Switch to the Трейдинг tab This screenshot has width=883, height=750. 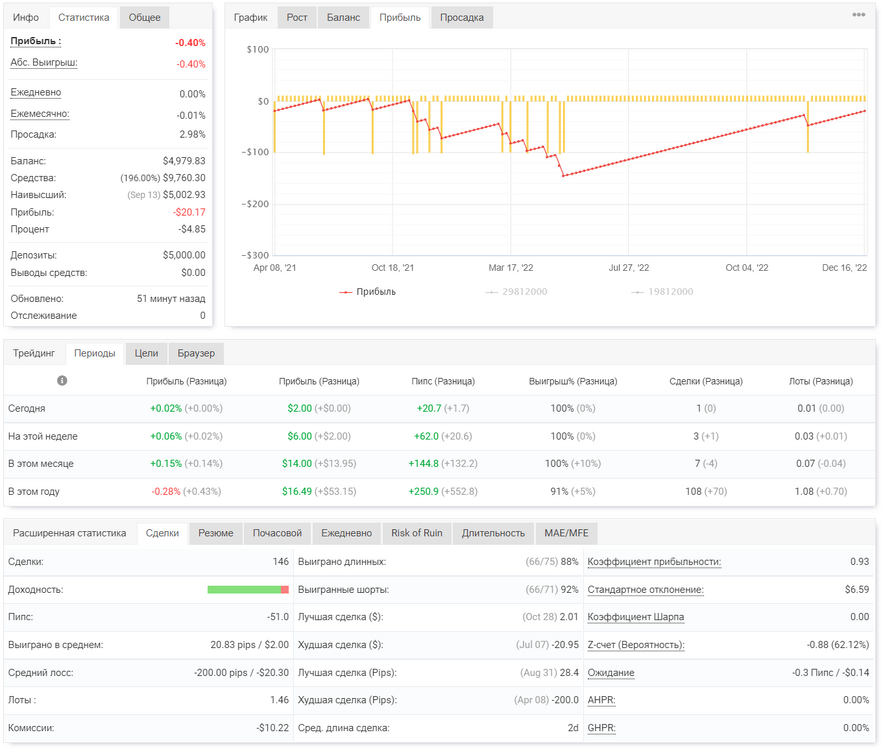[34, 354]
